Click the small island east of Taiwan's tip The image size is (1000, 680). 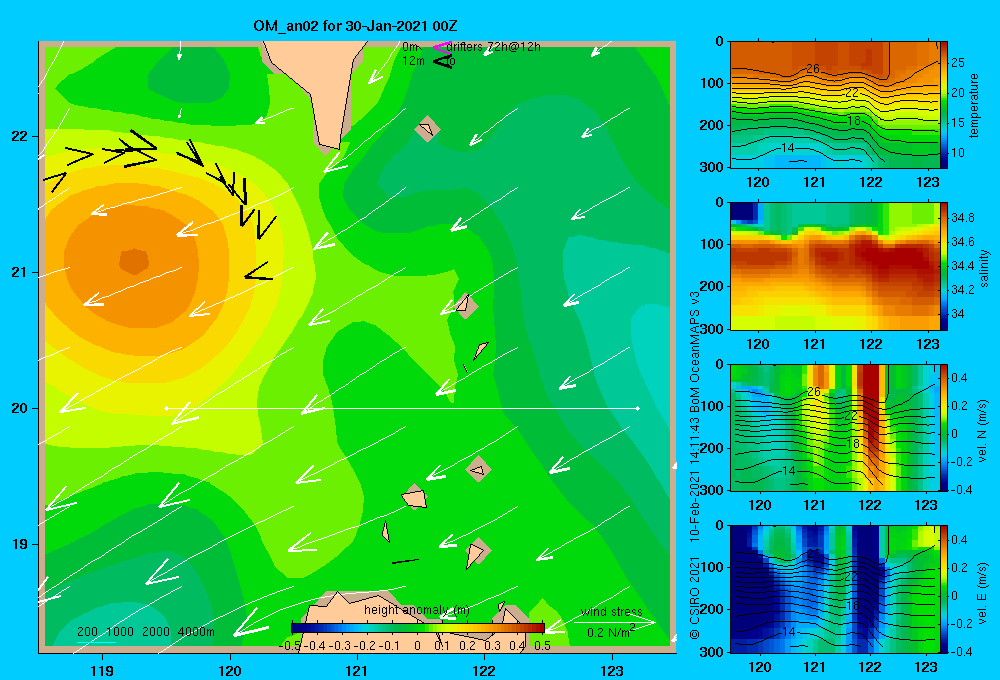[x=427, y=129]
